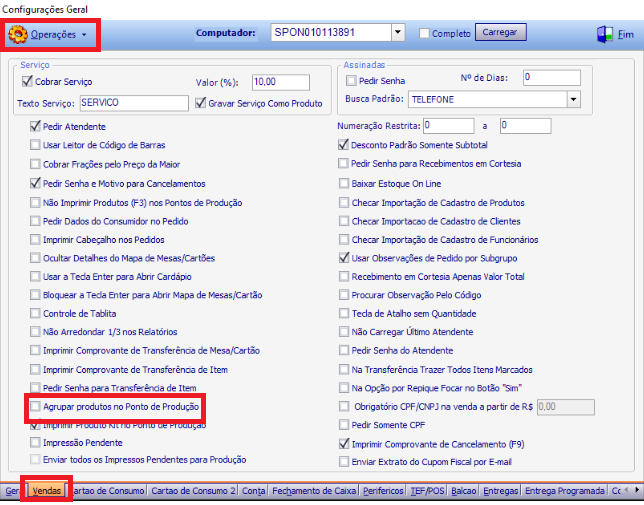This screenshot has width=644, height=505.
Task: Toggle the Completo checkbox
Action: point(424,33)
